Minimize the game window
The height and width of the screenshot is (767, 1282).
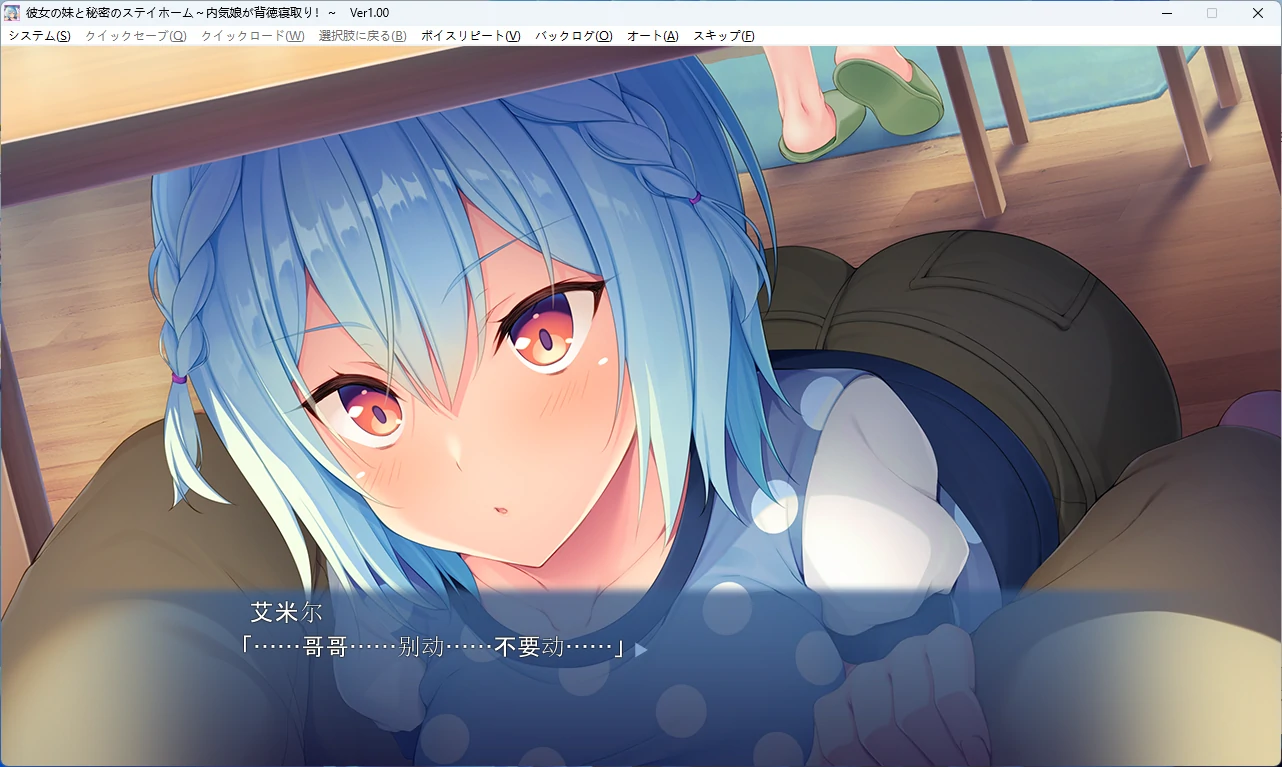(1167, 13)
